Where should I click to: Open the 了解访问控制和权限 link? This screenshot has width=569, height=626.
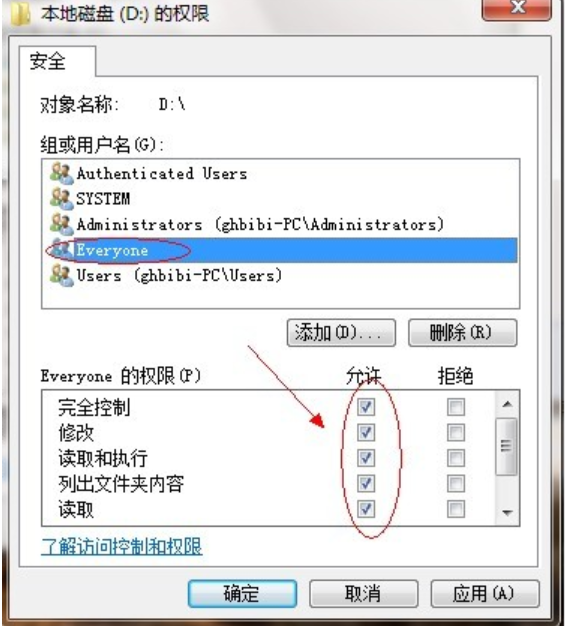tap(122, 546)
